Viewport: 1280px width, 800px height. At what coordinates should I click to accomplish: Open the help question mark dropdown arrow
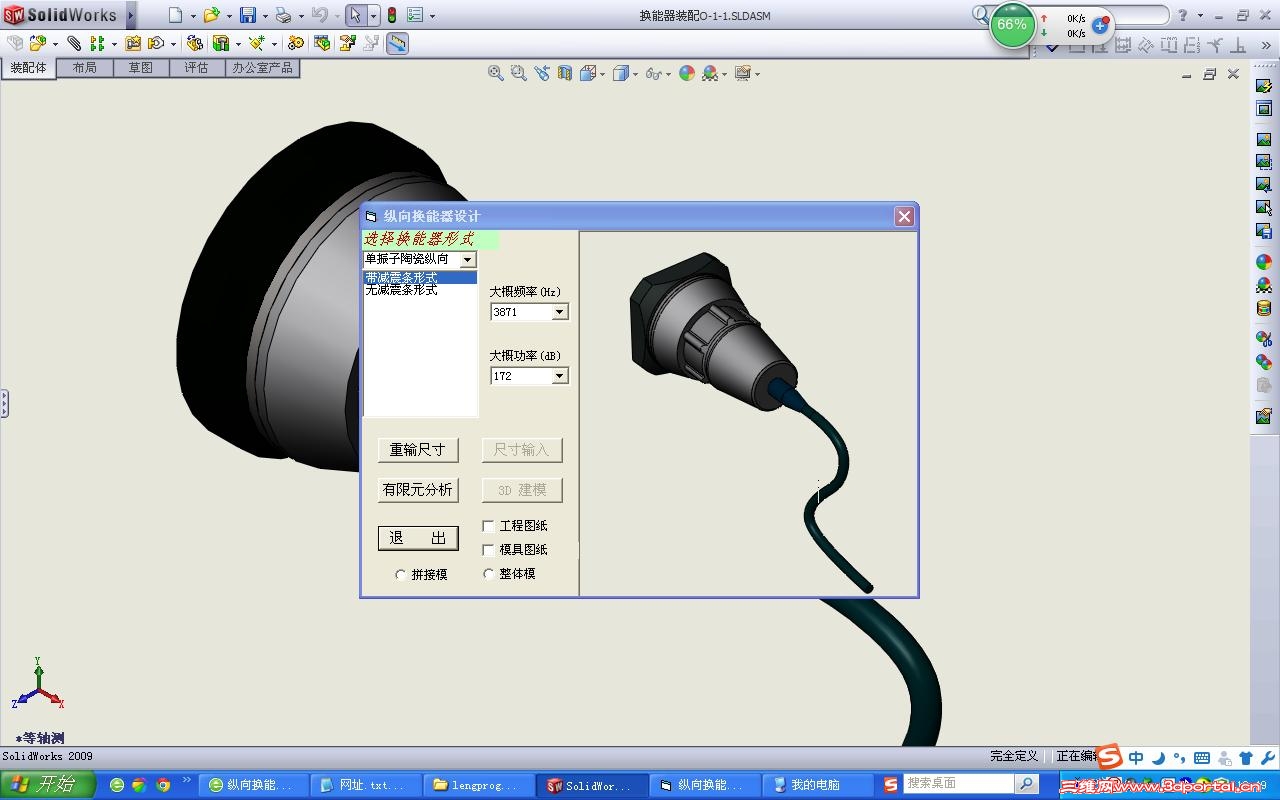point(1200,16)
